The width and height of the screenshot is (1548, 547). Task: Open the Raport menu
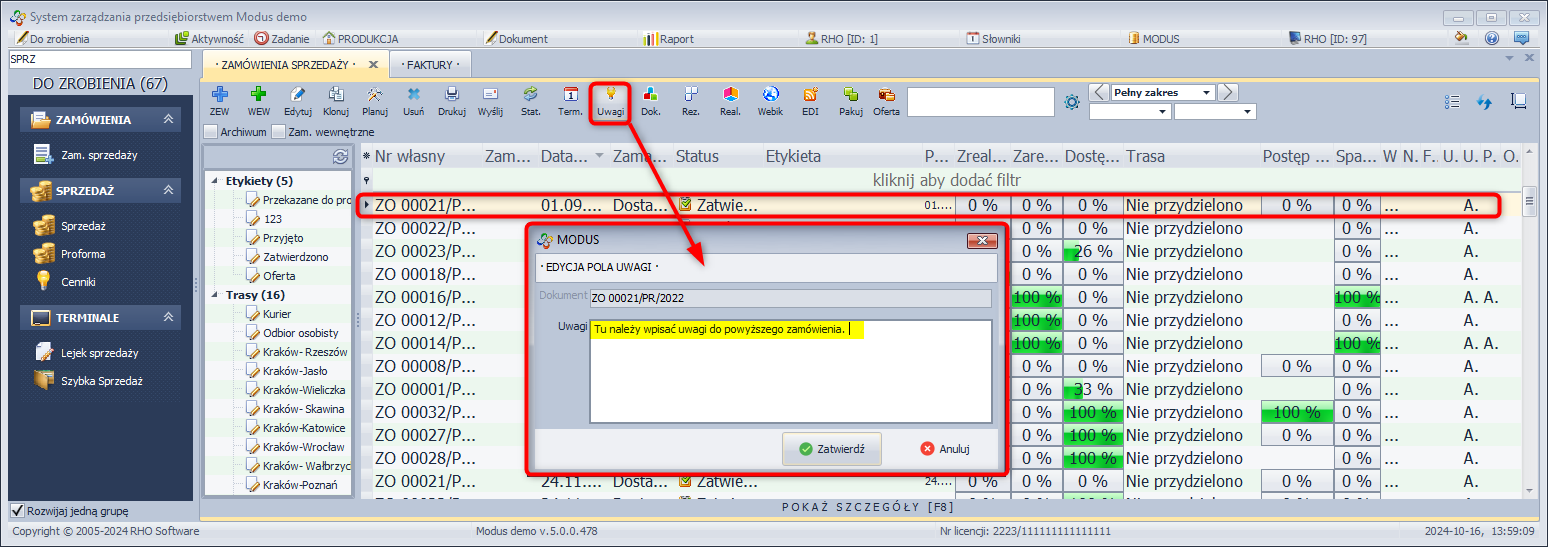(x=669, y=38)
